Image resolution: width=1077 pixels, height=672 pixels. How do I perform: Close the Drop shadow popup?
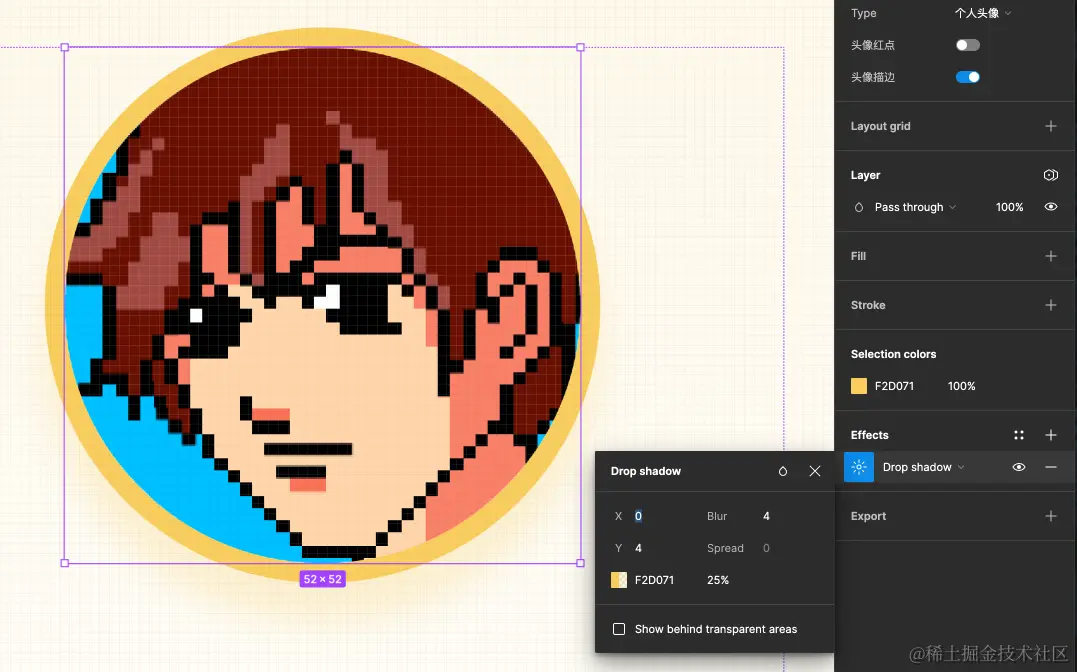815,471
